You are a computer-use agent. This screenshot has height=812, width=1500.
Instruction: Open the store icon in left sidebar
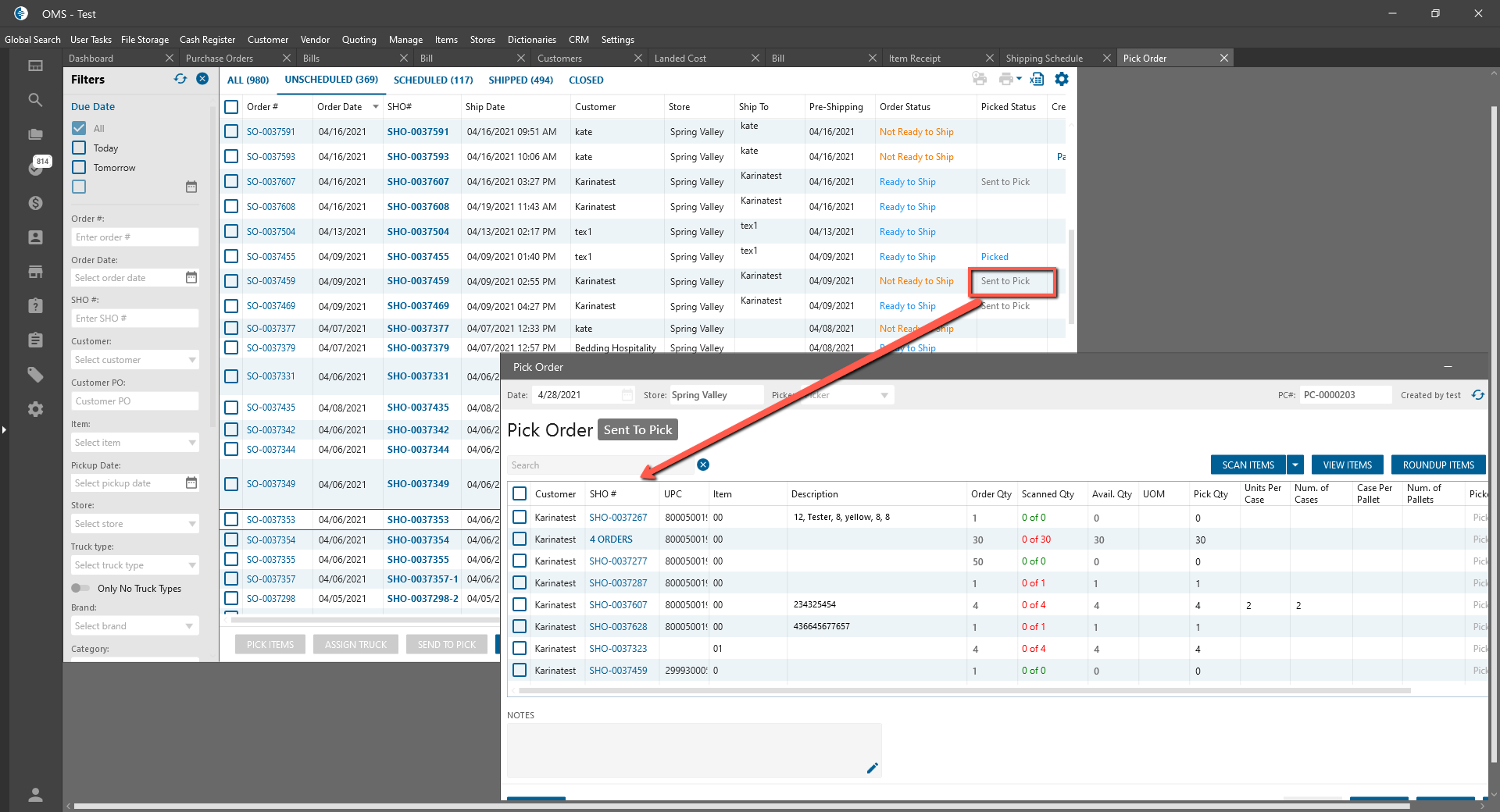tap(35, 272)
